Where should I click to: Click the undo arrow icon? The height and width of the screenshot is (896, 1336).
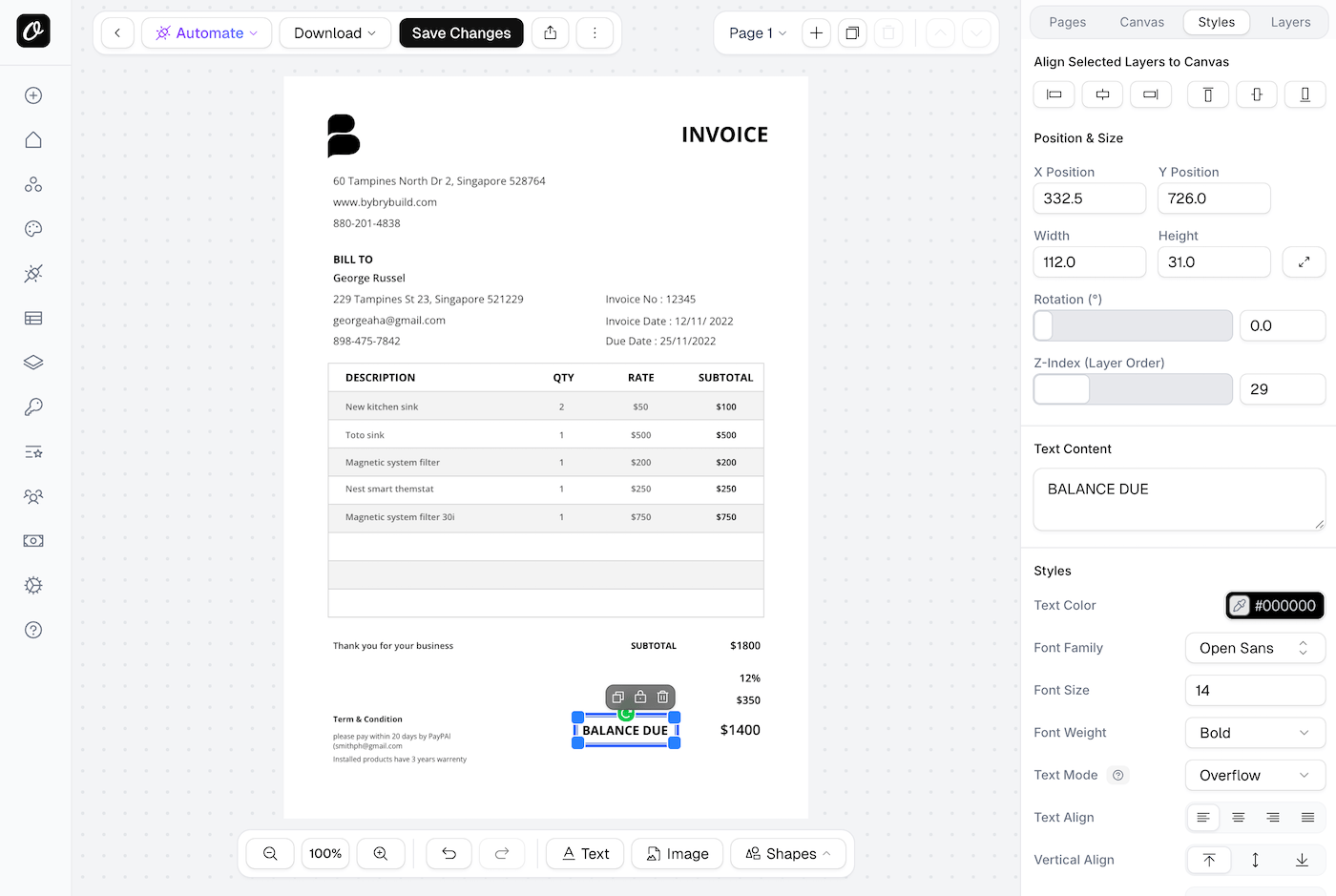449,853
